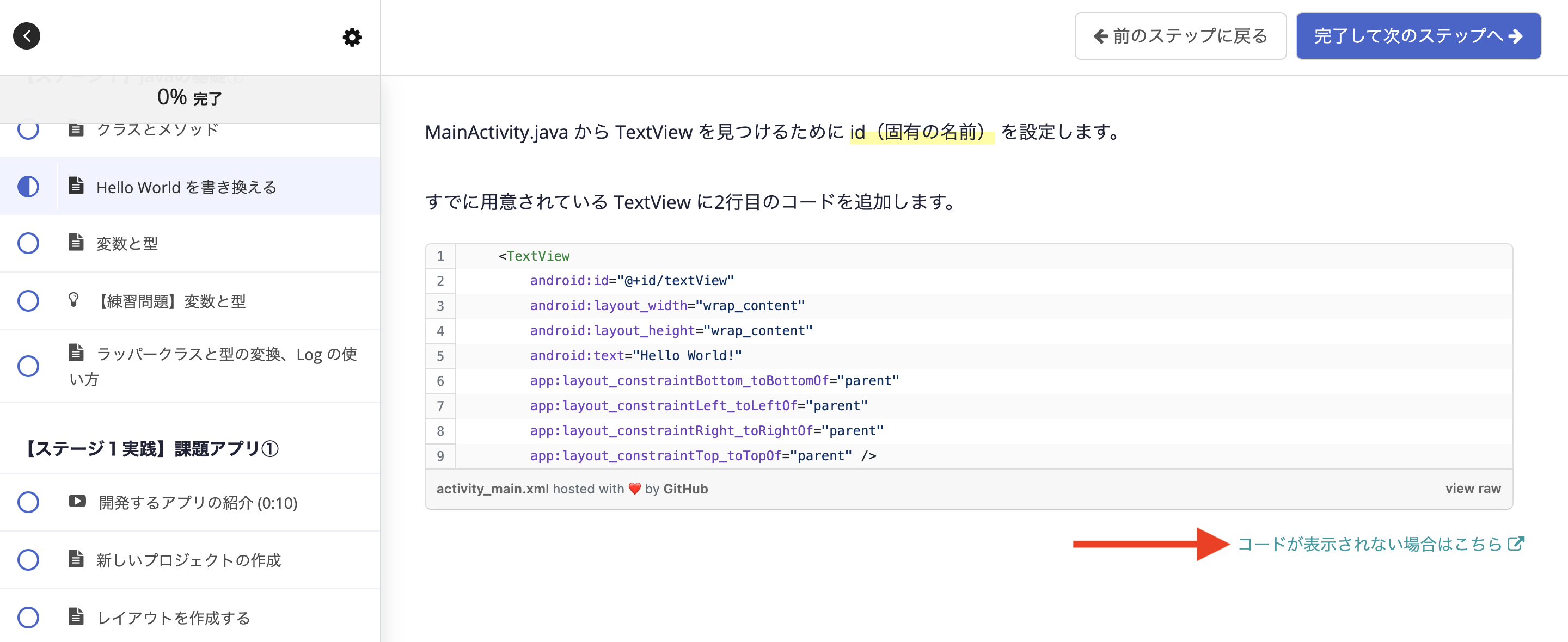Image resolution: width=1568 pixels, height=642 pixels.
Task: Click code text <TextView
Action: point(534,256)
